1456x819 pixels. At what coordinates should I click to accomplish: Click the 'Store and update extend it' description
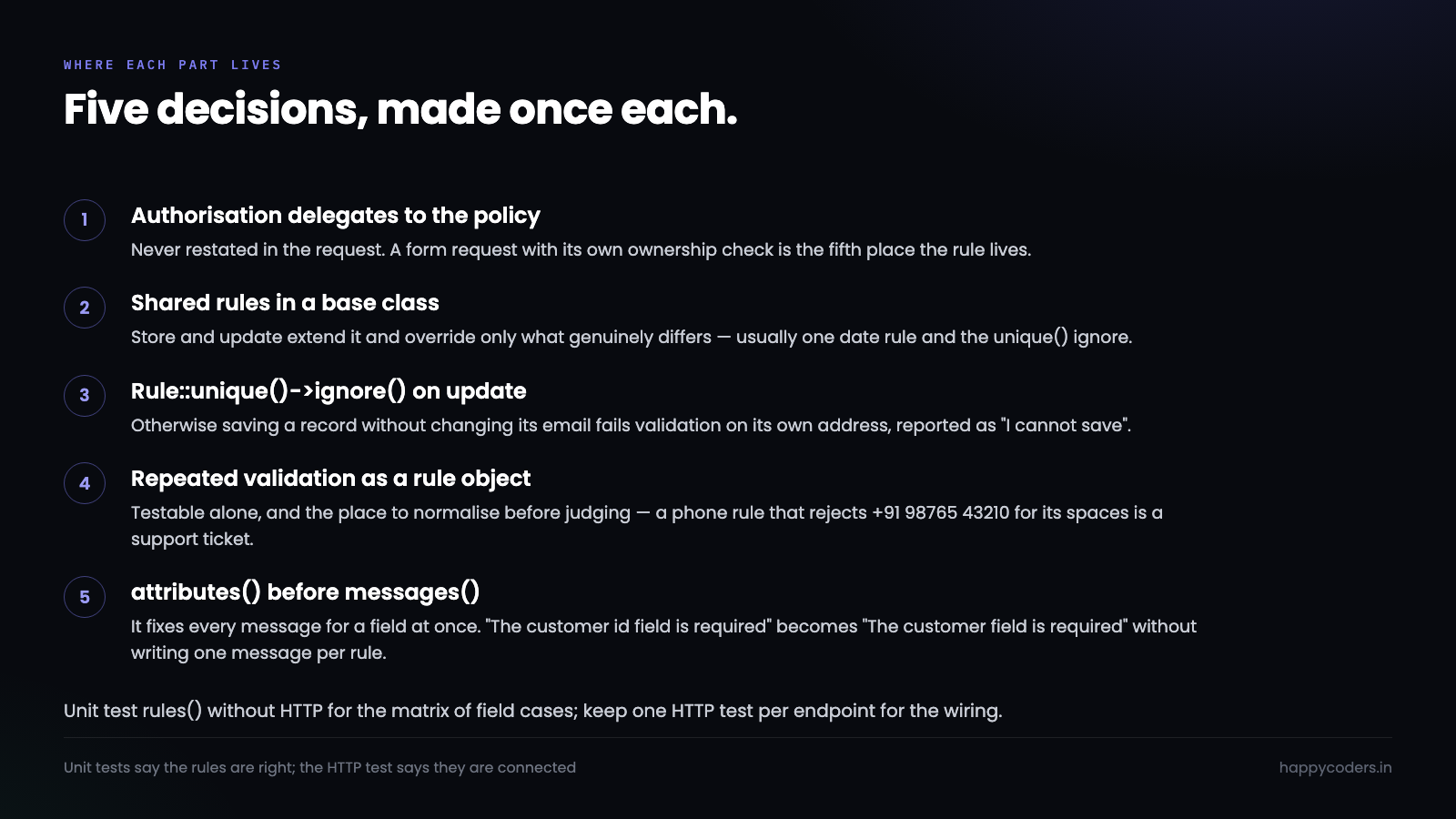[x=632, y=338]
